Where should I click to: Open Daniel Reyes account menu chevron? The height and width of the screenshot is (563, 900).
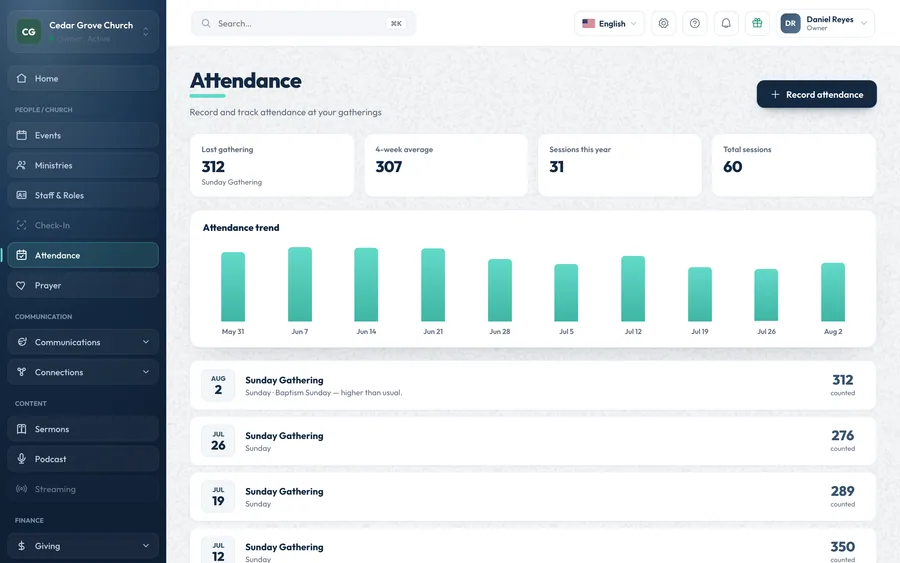point(863,24)
